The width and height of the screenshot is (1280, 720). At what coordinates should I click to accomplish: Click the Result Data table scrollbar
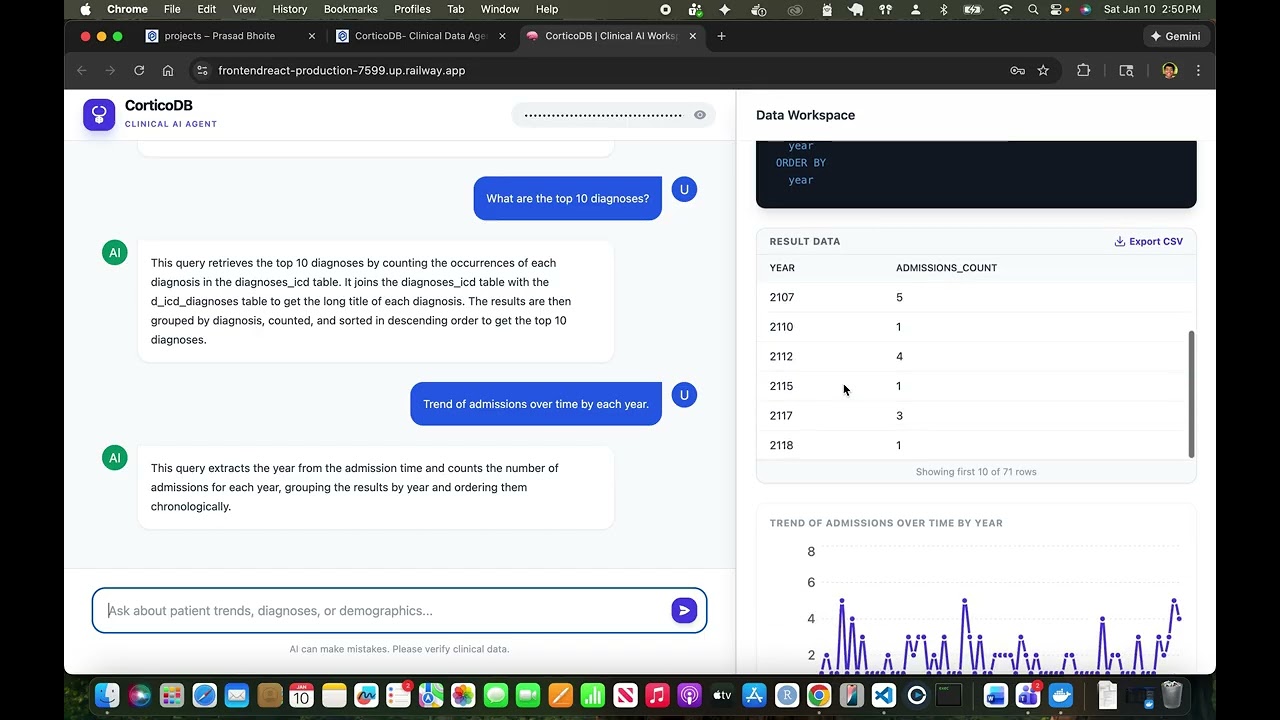1191,394
